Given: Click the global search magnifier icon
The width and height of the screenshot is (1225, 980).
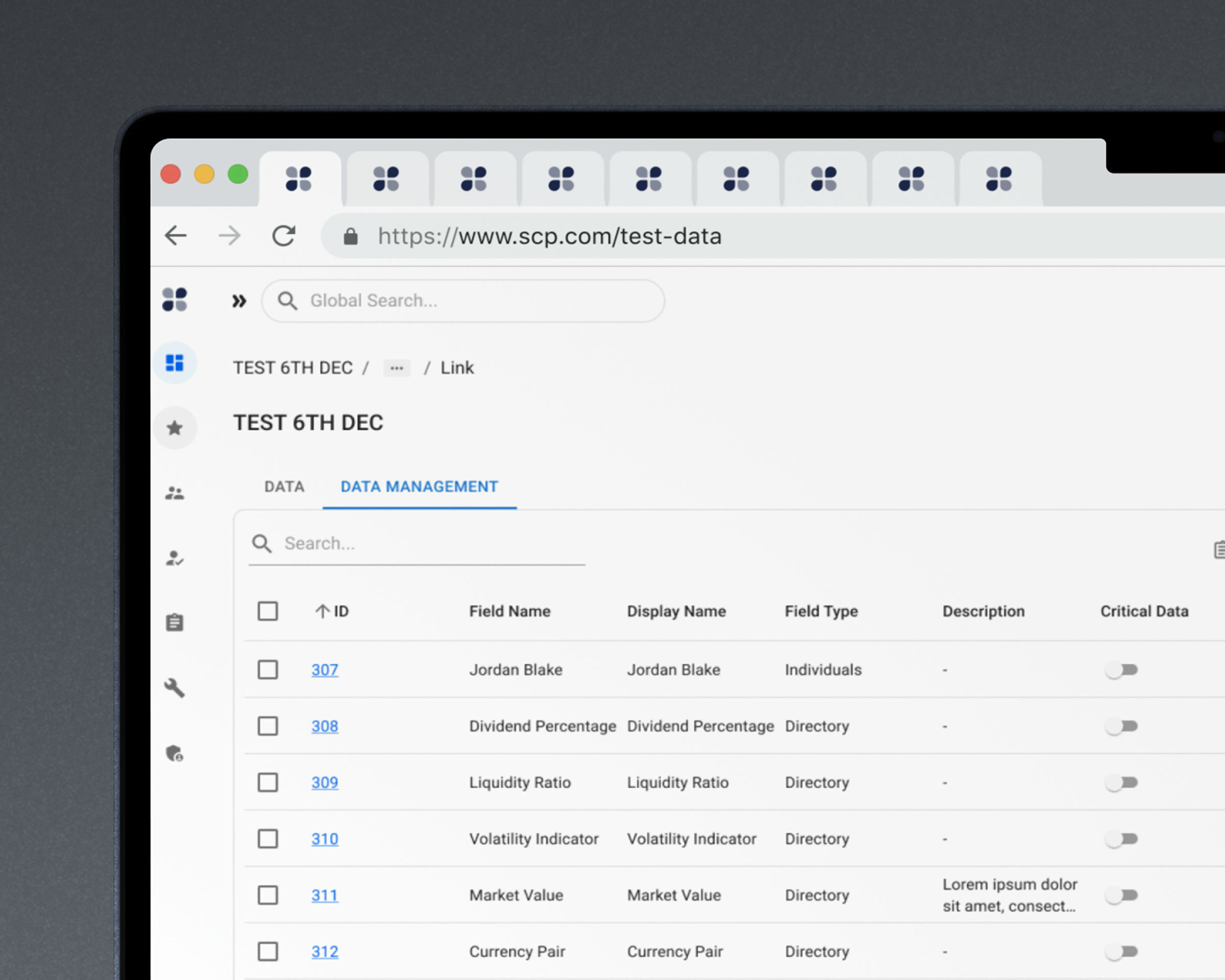Looking at the screenshot, I should click(287, 301).
